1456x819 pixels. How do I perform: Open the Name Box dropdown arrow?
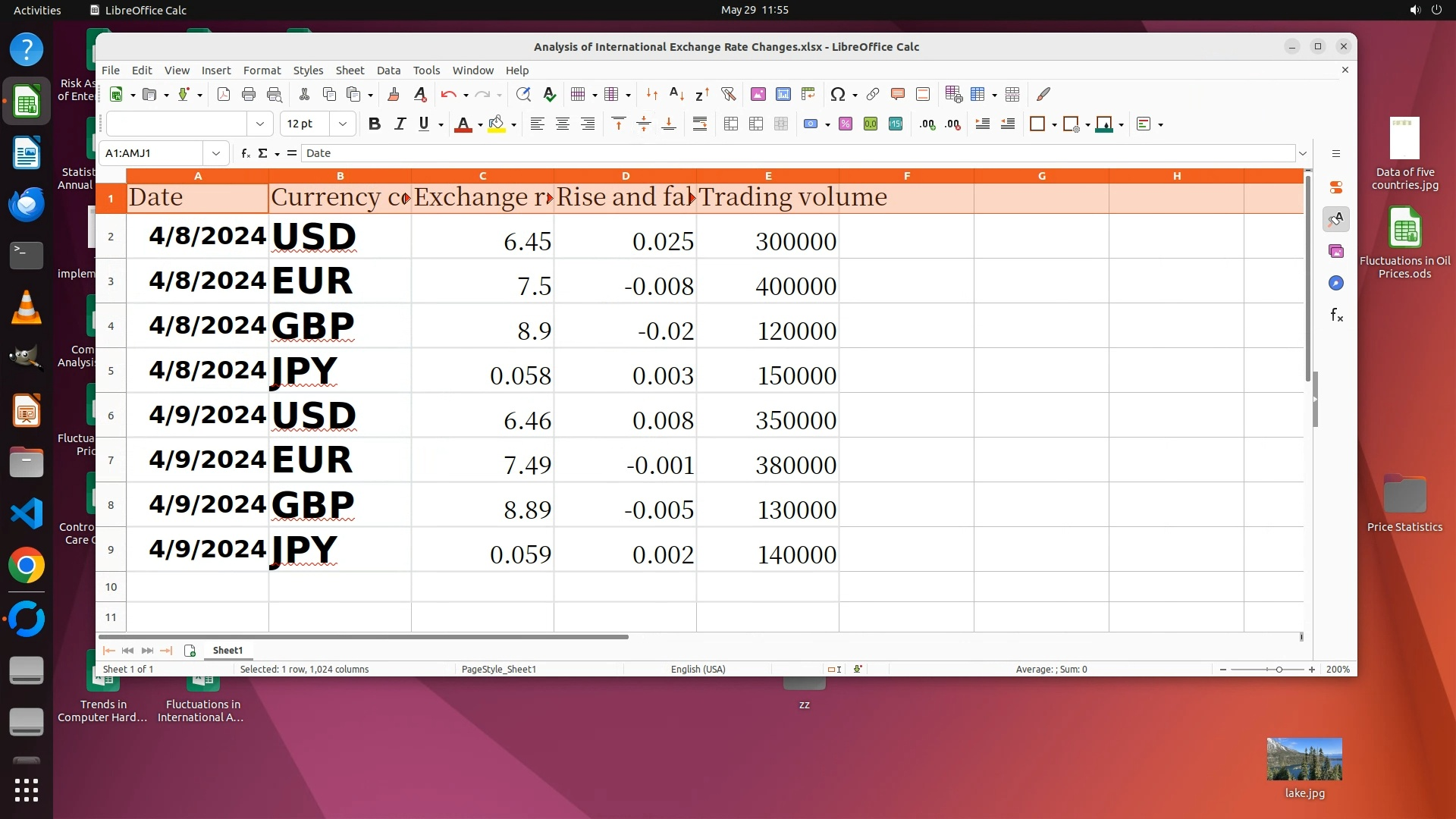(x=216, y=153)
